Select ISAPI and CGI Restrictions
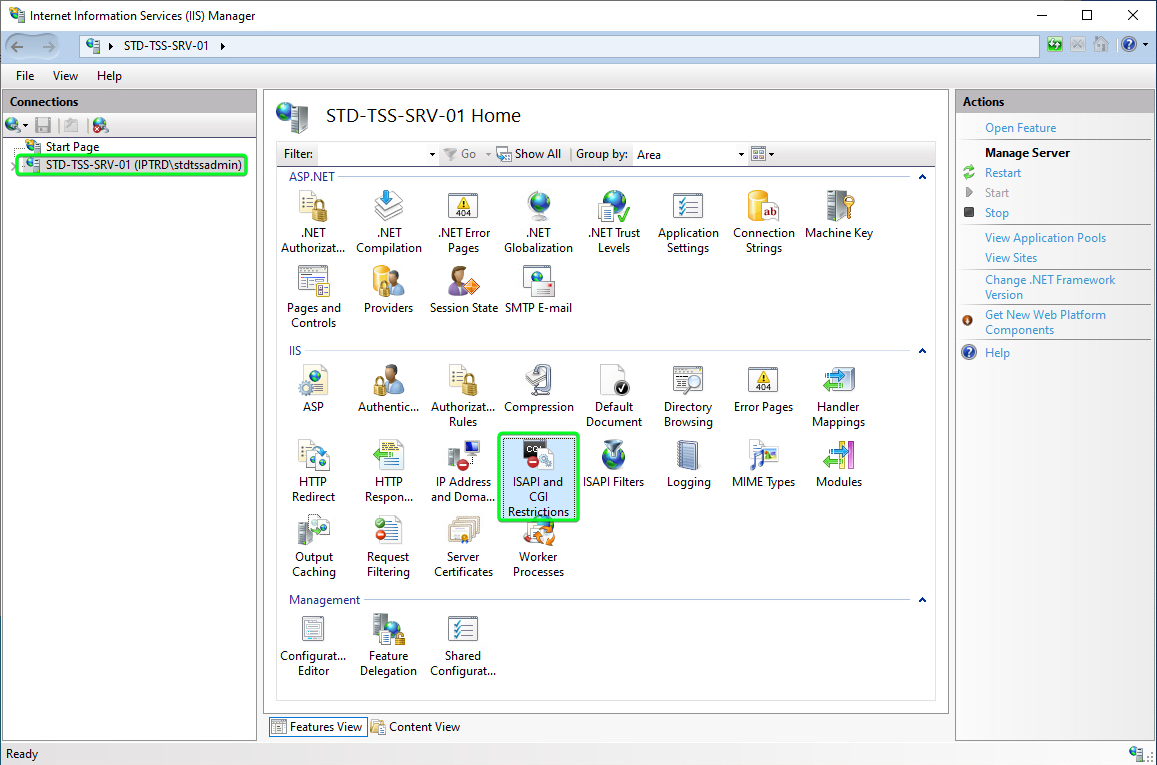Screen dimensions: 1157x765 (539, 477)
